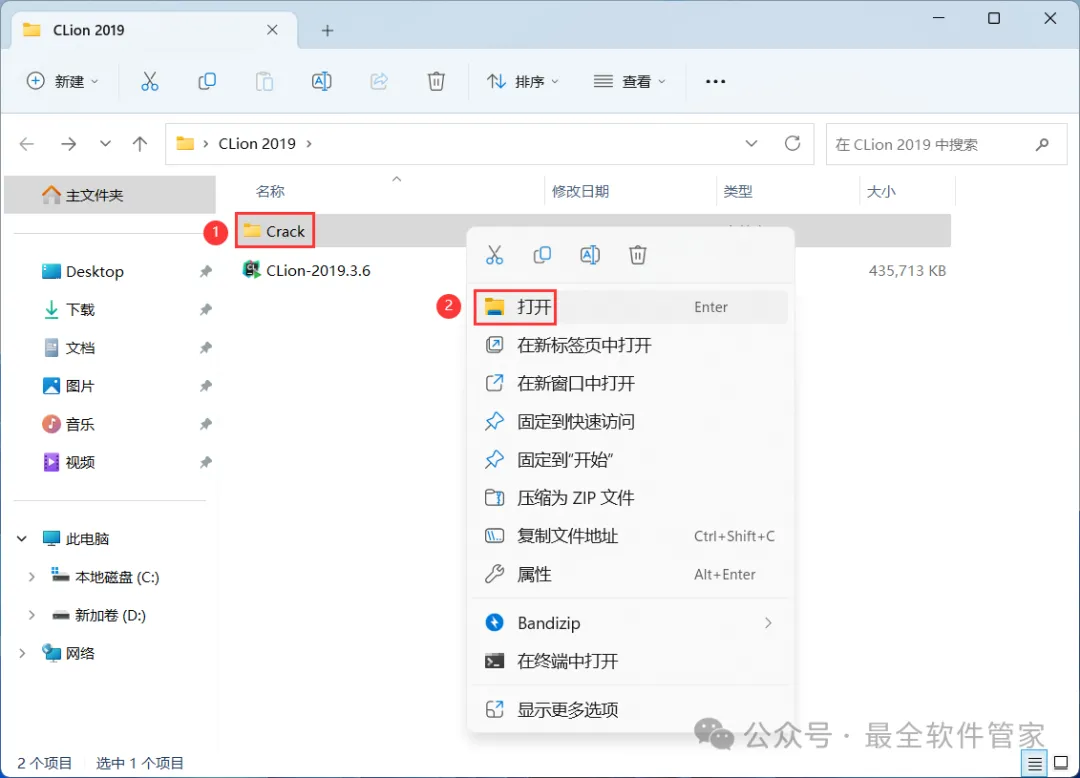Click Delete trash icon in context menu

pyautogui.click(x=638, y=255)
